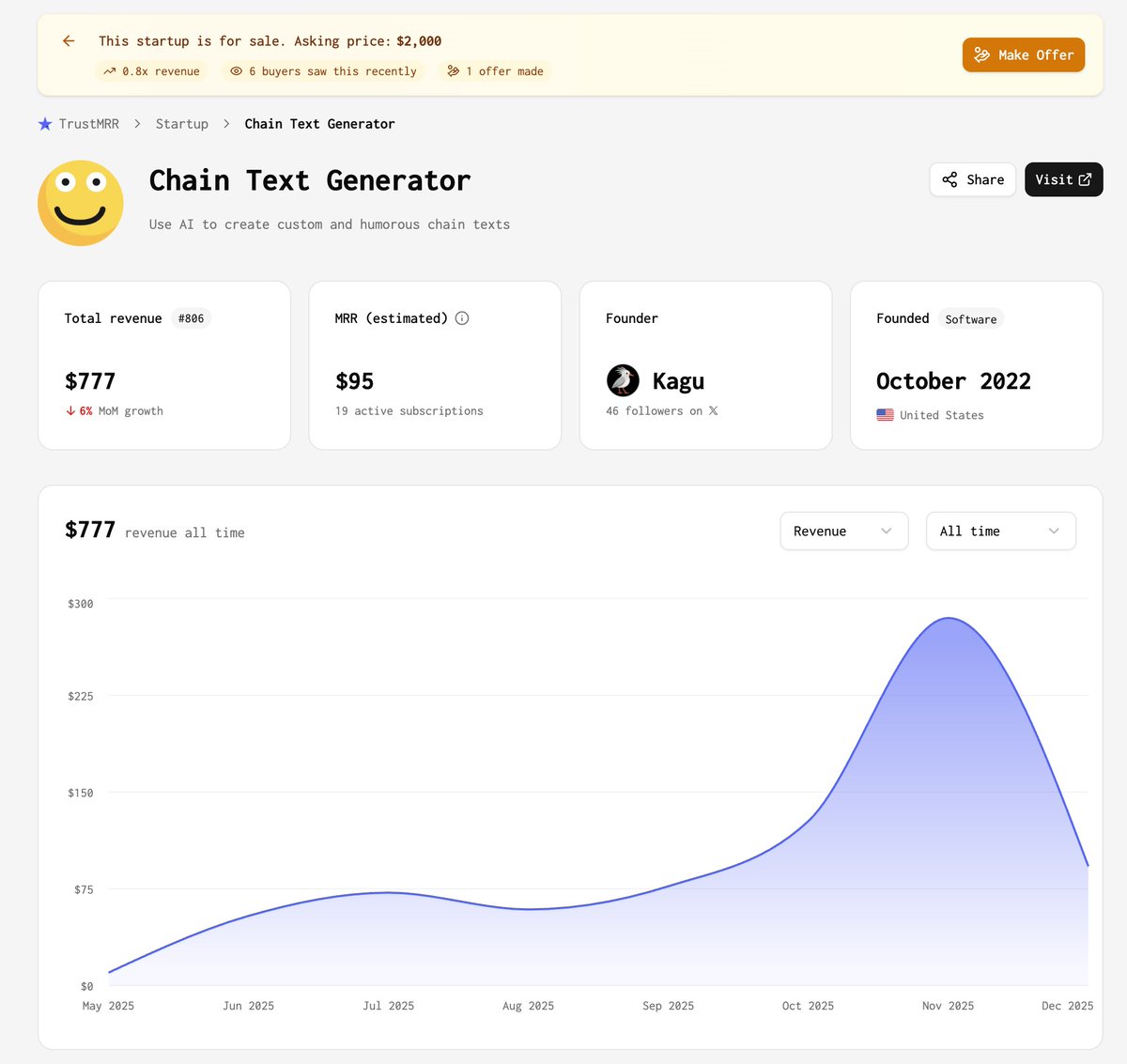Open the Revenue metric dropdown
The image size is (1127, 1064).
(x=843, y=531)
